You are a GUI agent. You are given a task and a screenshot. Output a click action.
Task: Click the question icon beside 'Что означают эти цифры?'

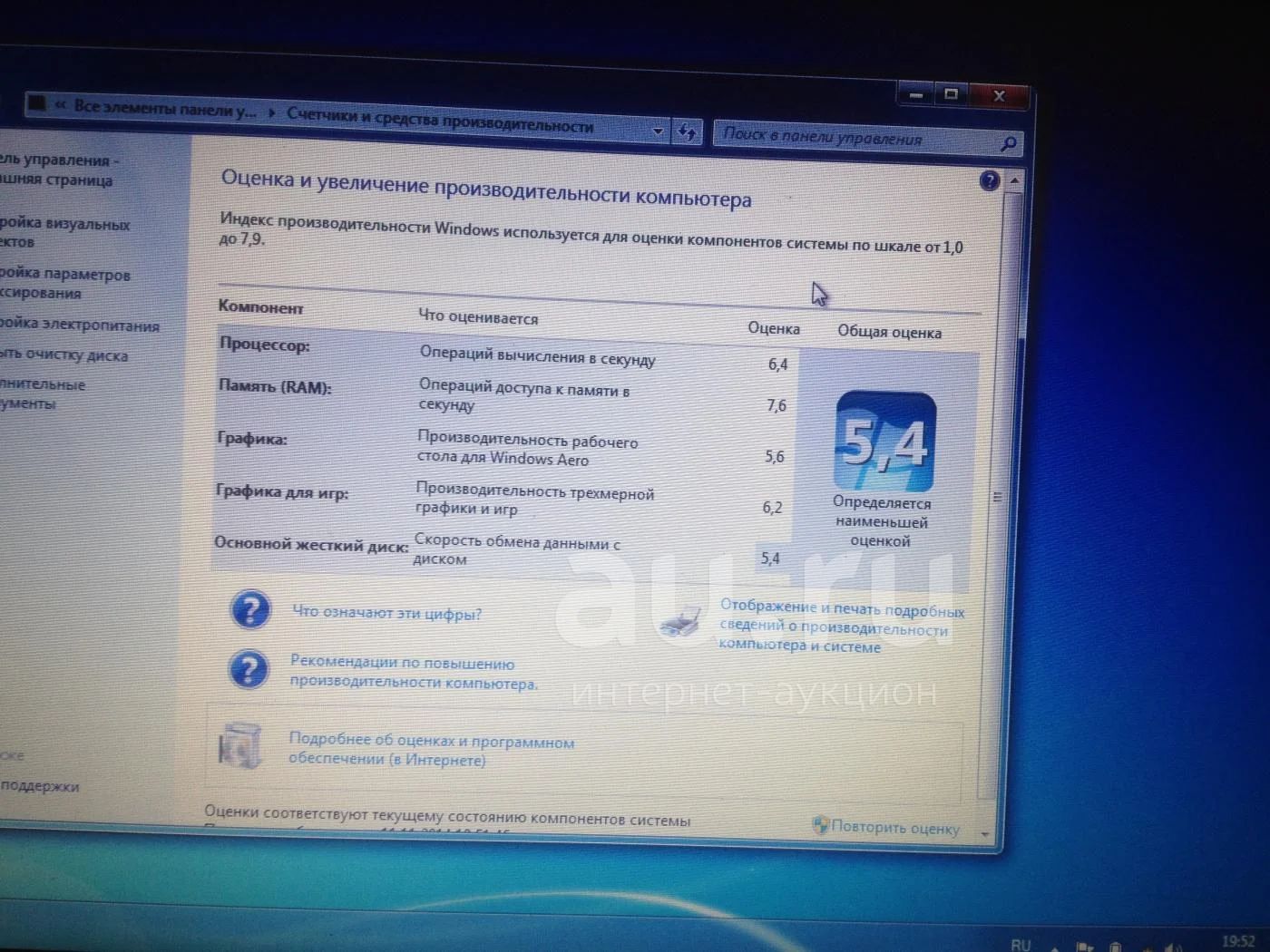point(250,610)
